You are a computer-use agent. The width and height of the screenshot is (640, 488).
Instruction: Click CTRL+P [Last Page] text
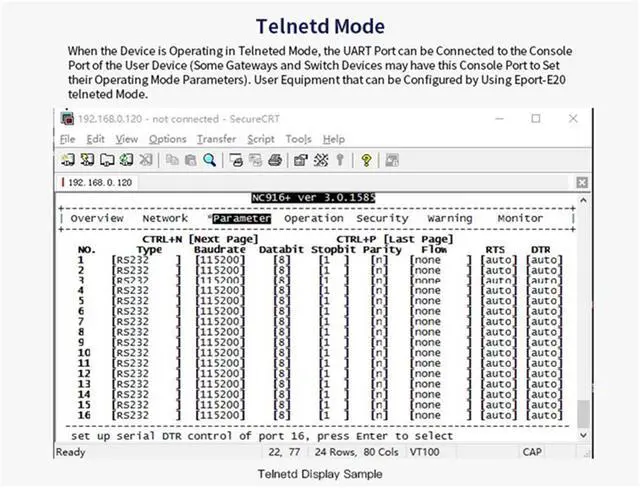395,239
